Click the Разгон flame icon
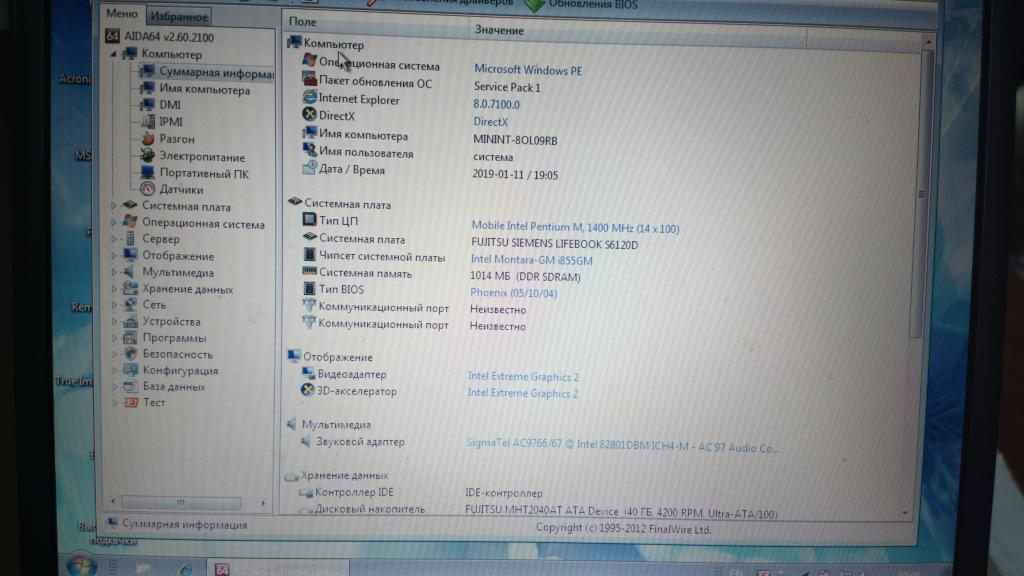The width and height of the screenshot is (1024, 576). tap(148, 138)
